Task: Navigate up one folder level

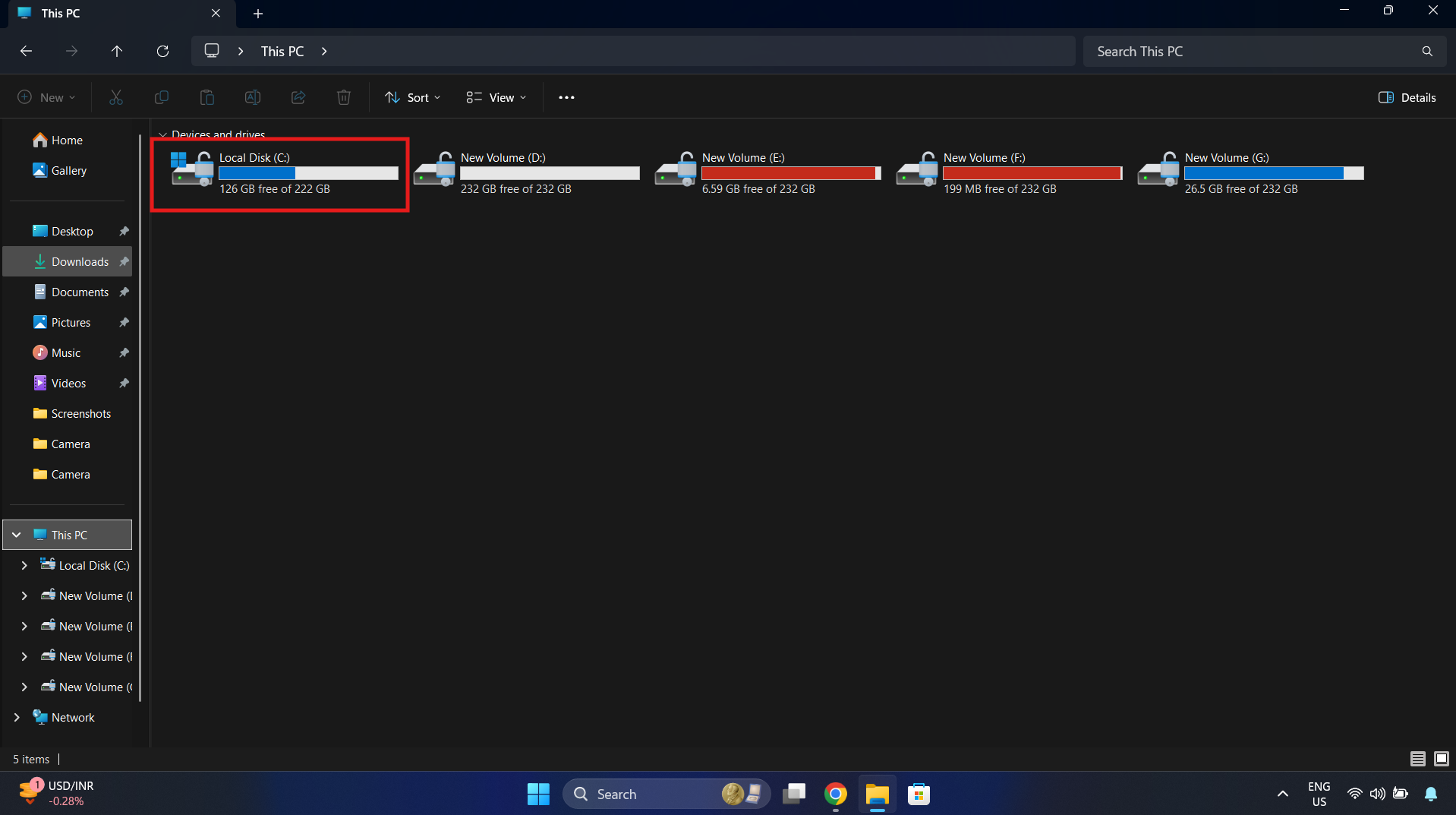Action: click(x=117, y=51)
